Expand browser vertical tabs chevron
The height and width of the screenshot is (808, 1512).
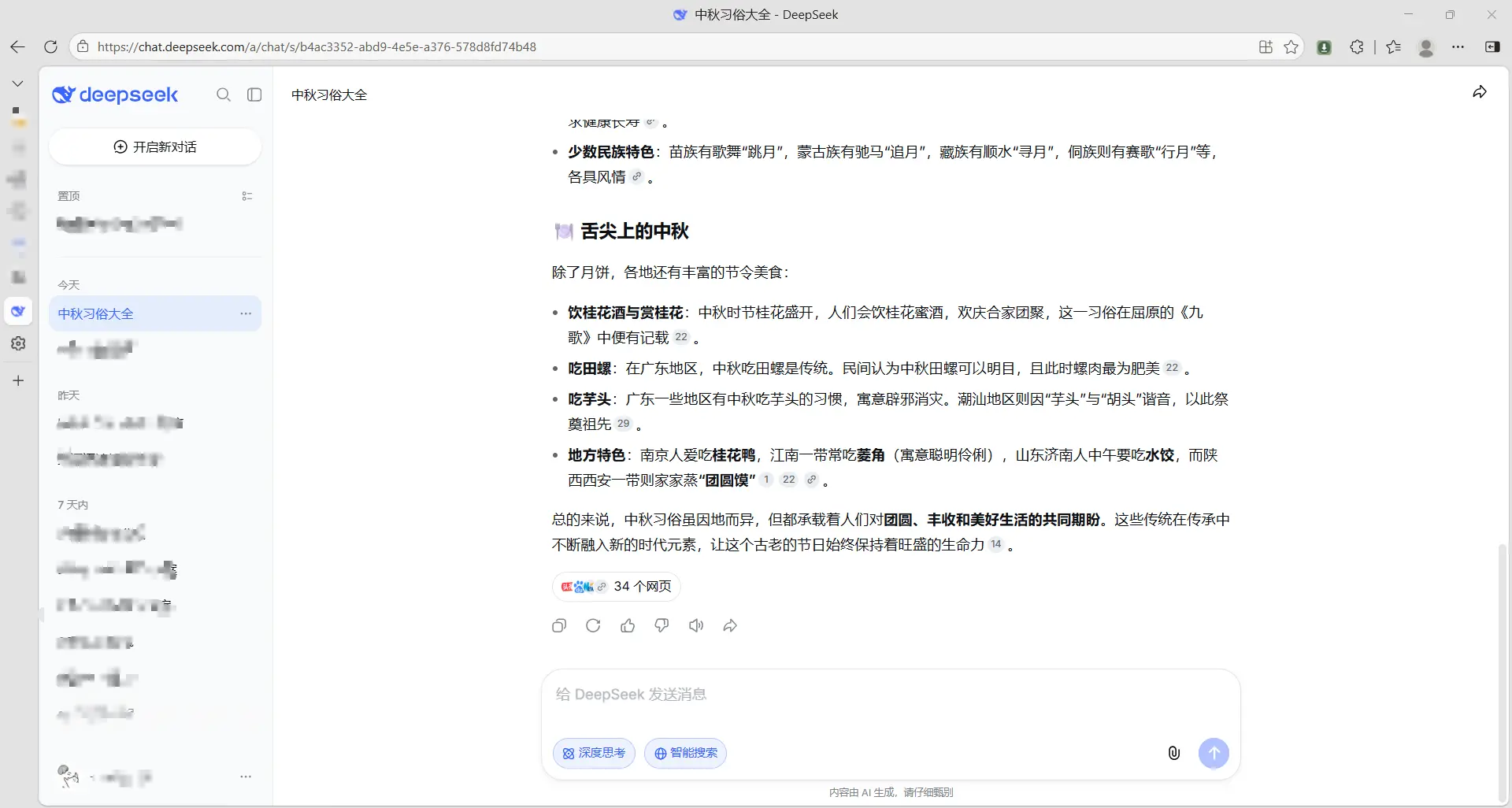(17, 83)
